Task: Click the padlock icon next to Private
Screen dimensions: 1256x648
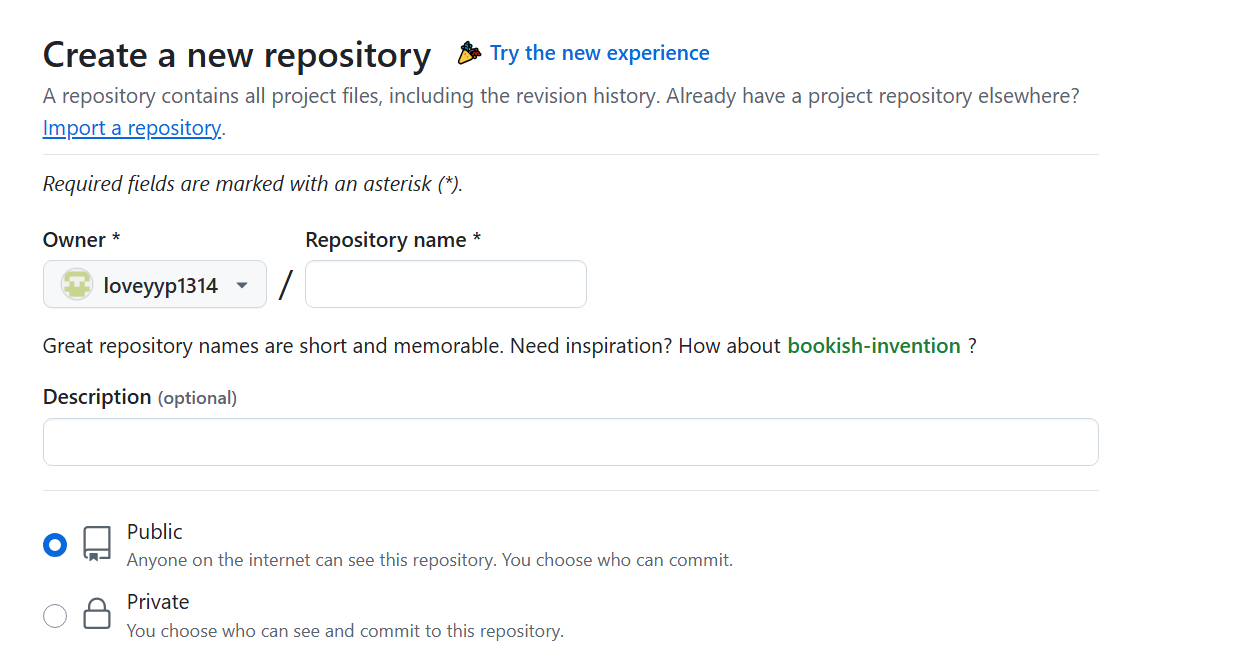Action: point(97,614)
